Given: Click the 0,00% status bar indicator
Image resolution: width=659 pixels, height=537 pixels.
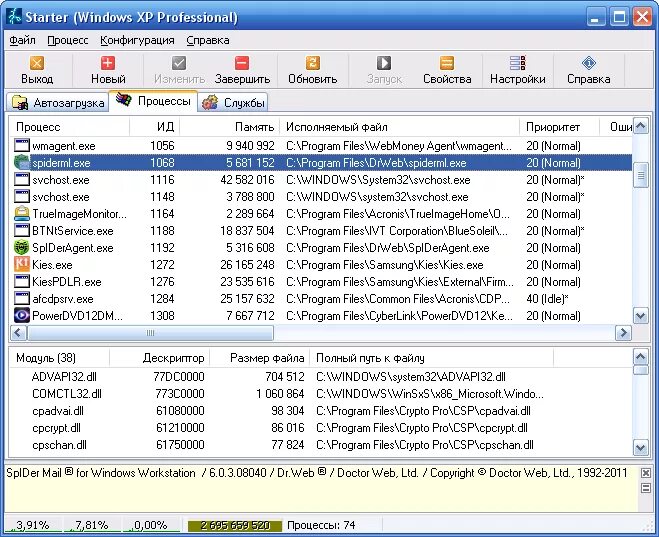Looking at the screenshot, I should pos(150,525).
